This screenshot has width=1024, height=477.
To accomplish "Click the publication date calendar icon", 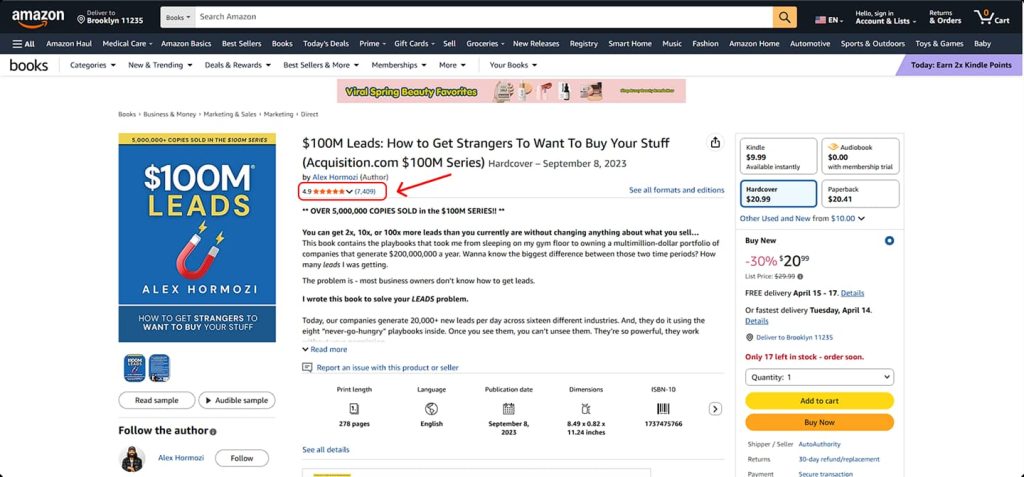I will coord(509,409).
